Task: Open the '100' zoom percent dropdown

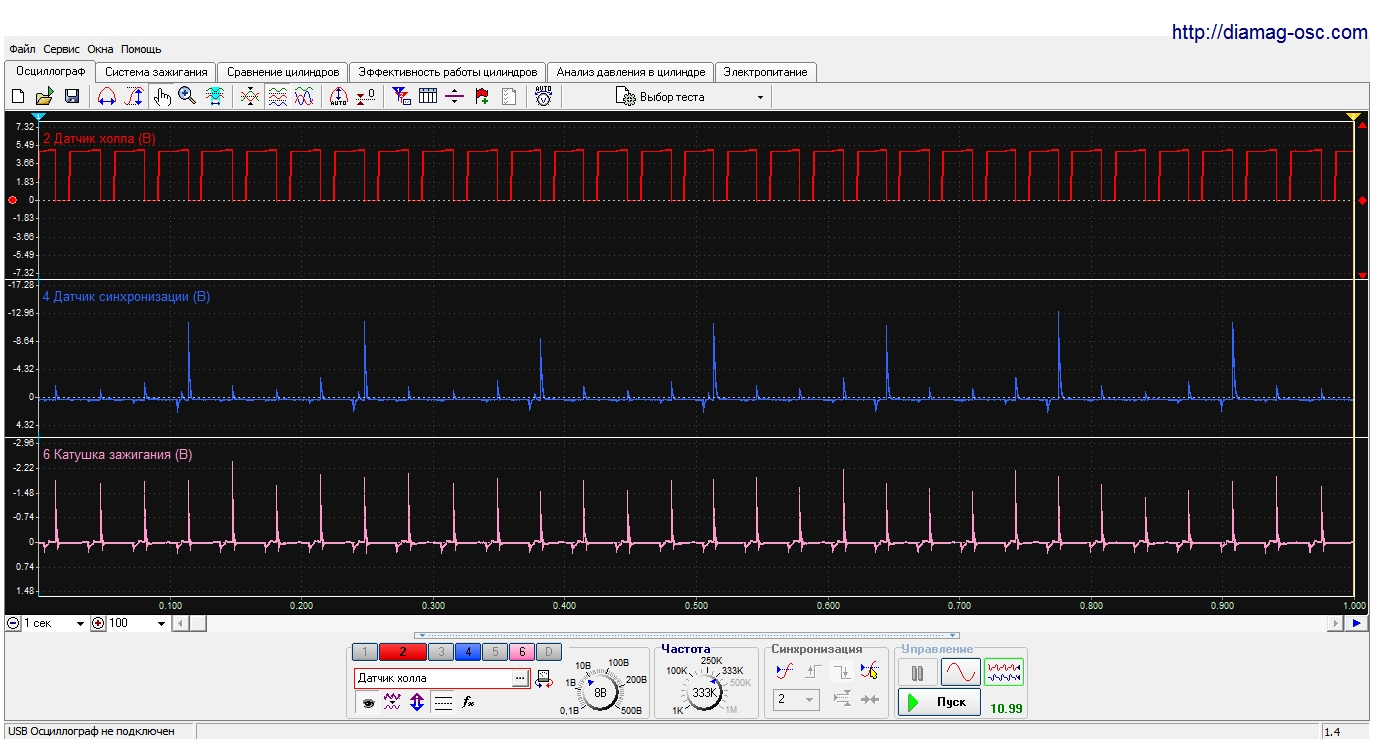Action: 136,623
